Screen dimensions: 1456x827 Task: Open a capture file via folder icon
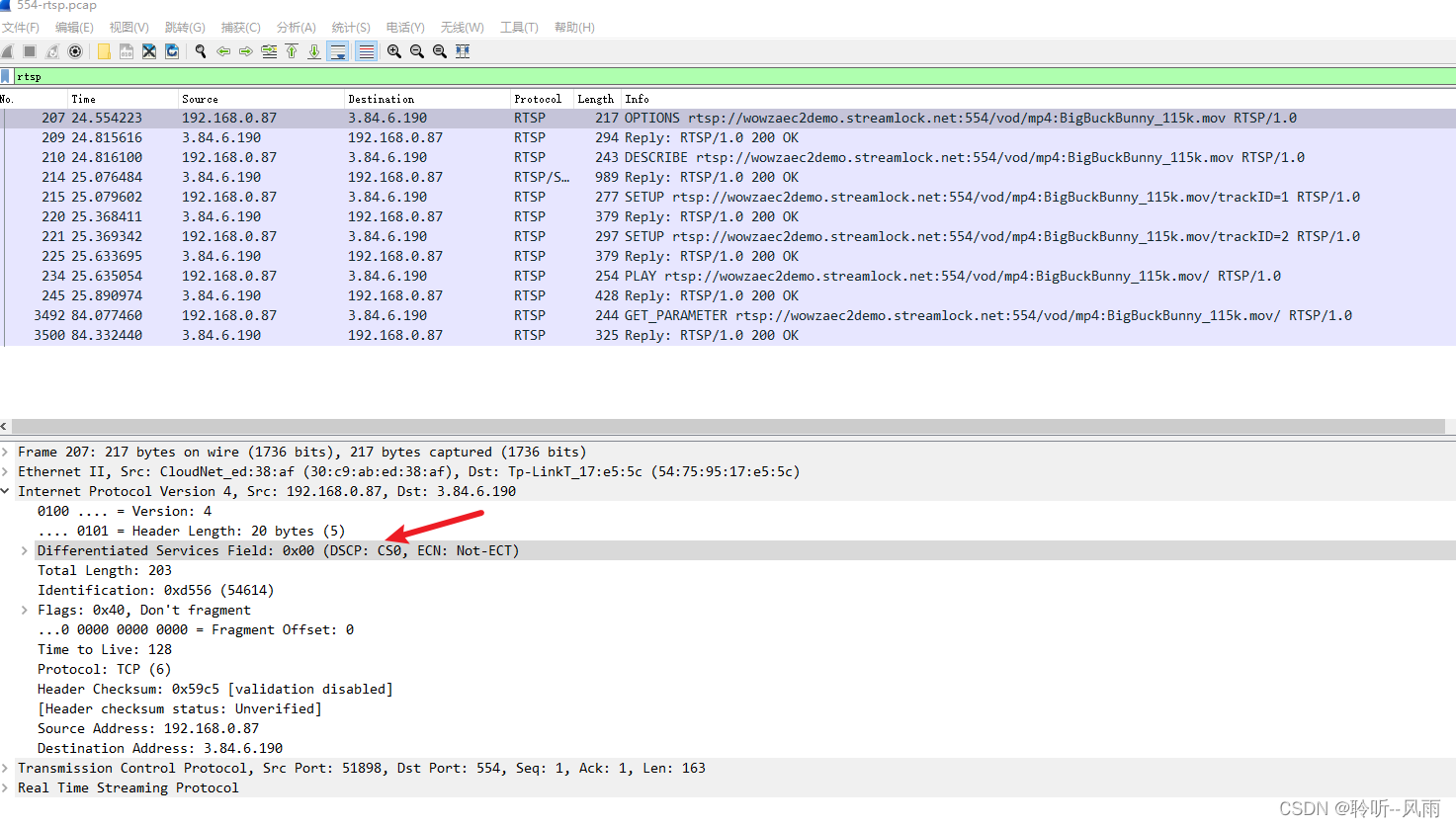coord(104,51)
